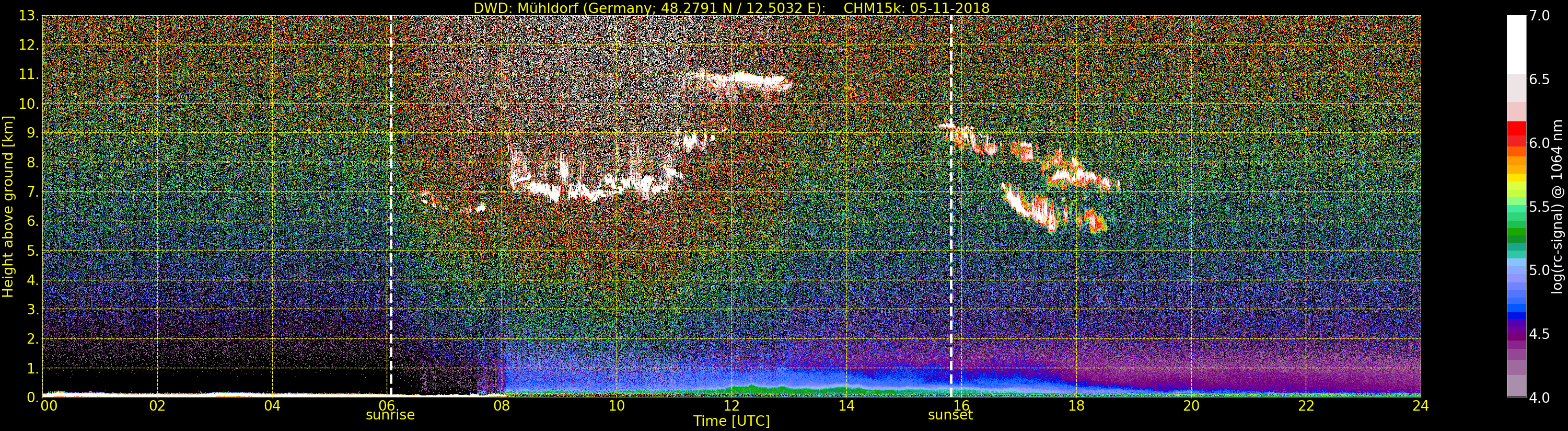Click the colorbar tick label 6.0
1568x431 pixels.
[x=1539, y=143]
